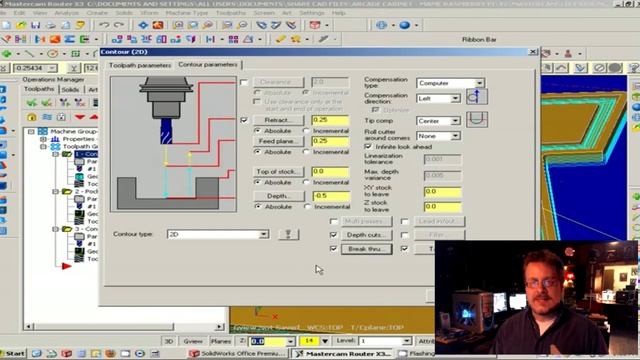The height and width of the screenshot is (360, 640).
Task: Click the orange Repaint icon
Action: [x=158, y=25]
